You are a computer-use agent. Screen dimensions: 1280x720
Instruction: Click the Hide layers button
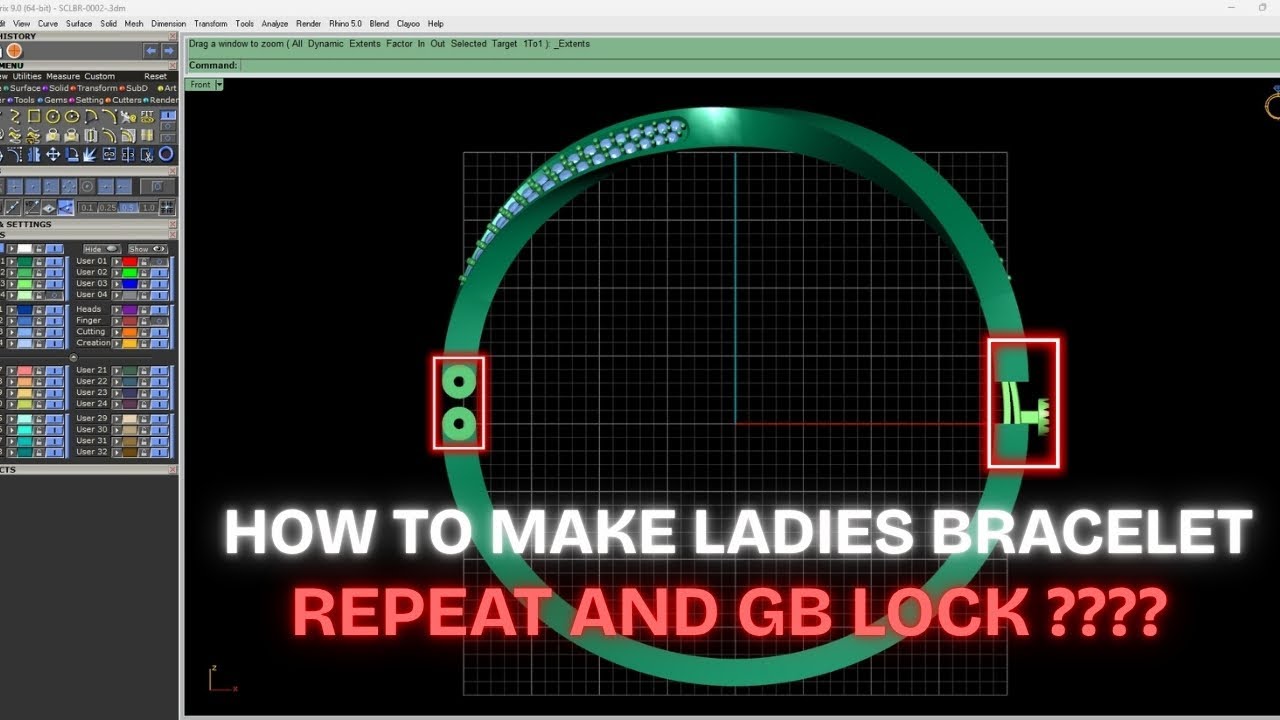(102, 249)
